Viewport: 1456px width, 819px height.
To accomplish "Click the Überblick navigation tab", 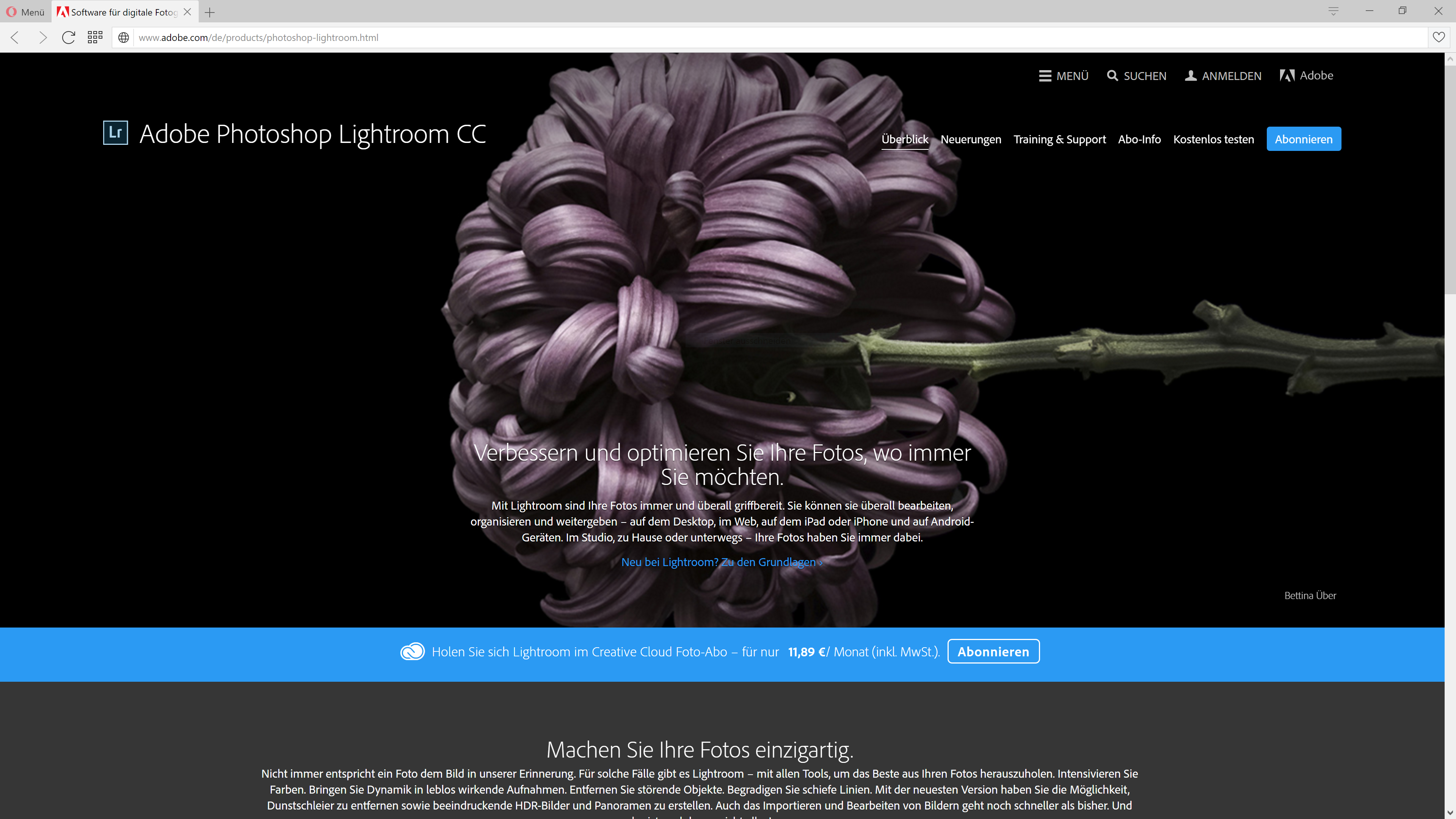I will click(x=904, y=139).
